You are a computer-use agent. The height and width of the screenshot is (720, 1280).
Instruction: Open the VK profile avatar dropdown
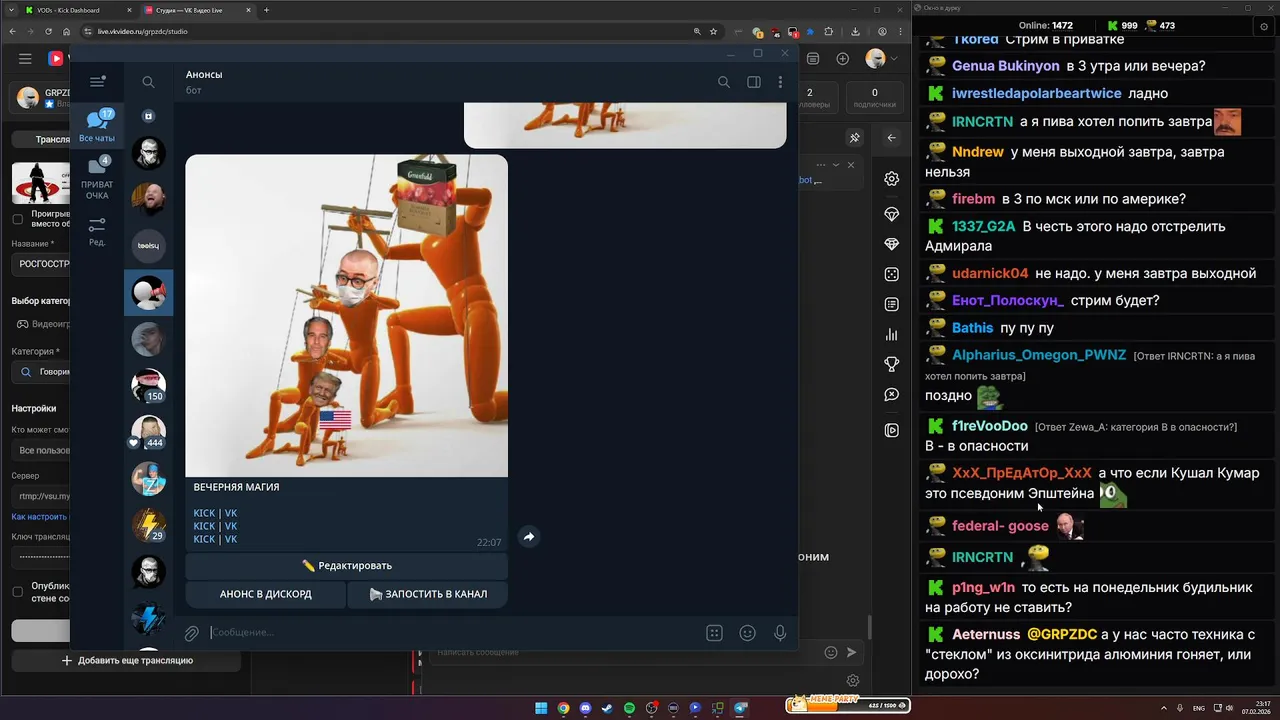pos(881,59)
